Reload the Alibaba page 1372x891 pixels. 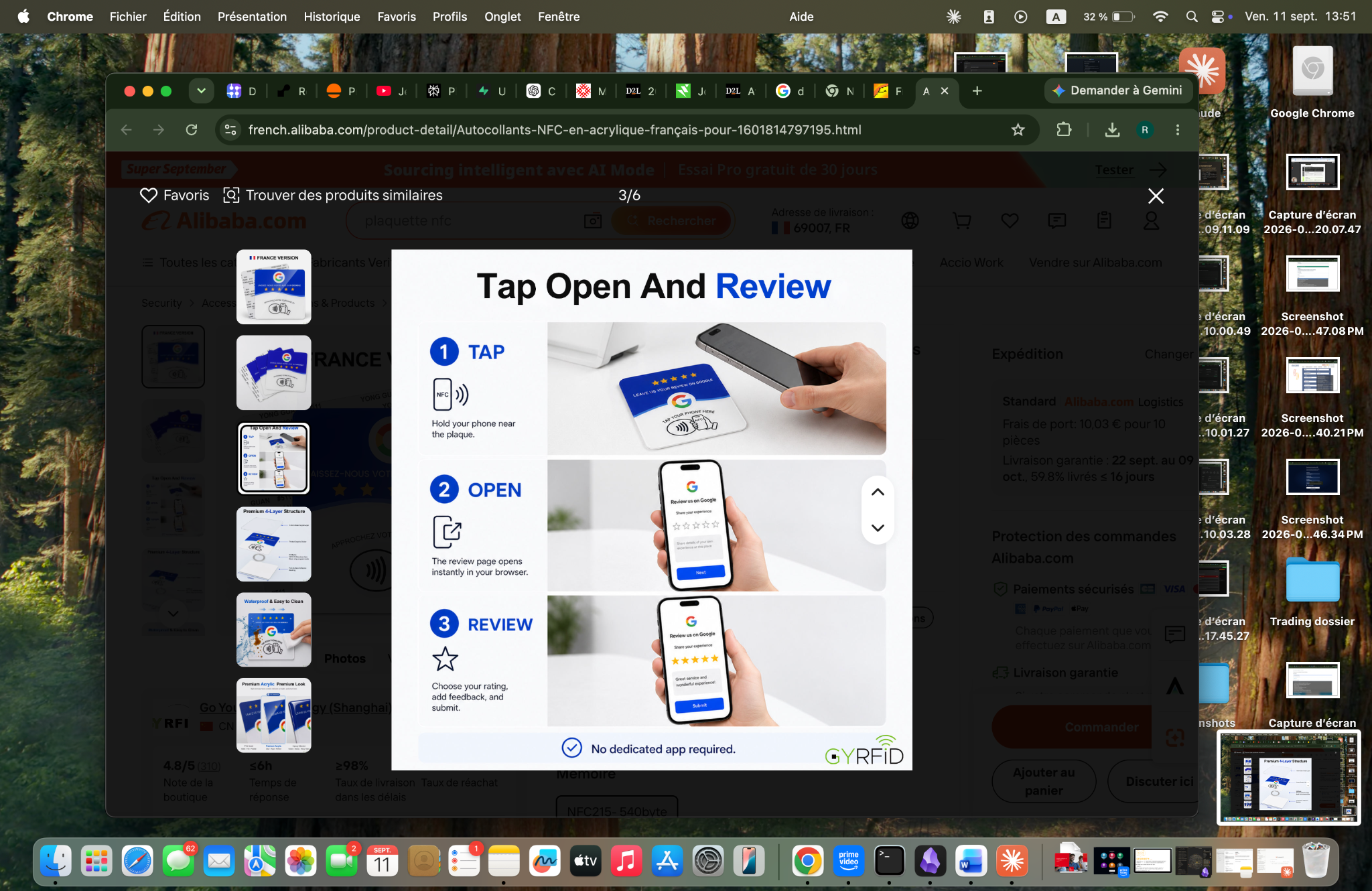(192, 130)
